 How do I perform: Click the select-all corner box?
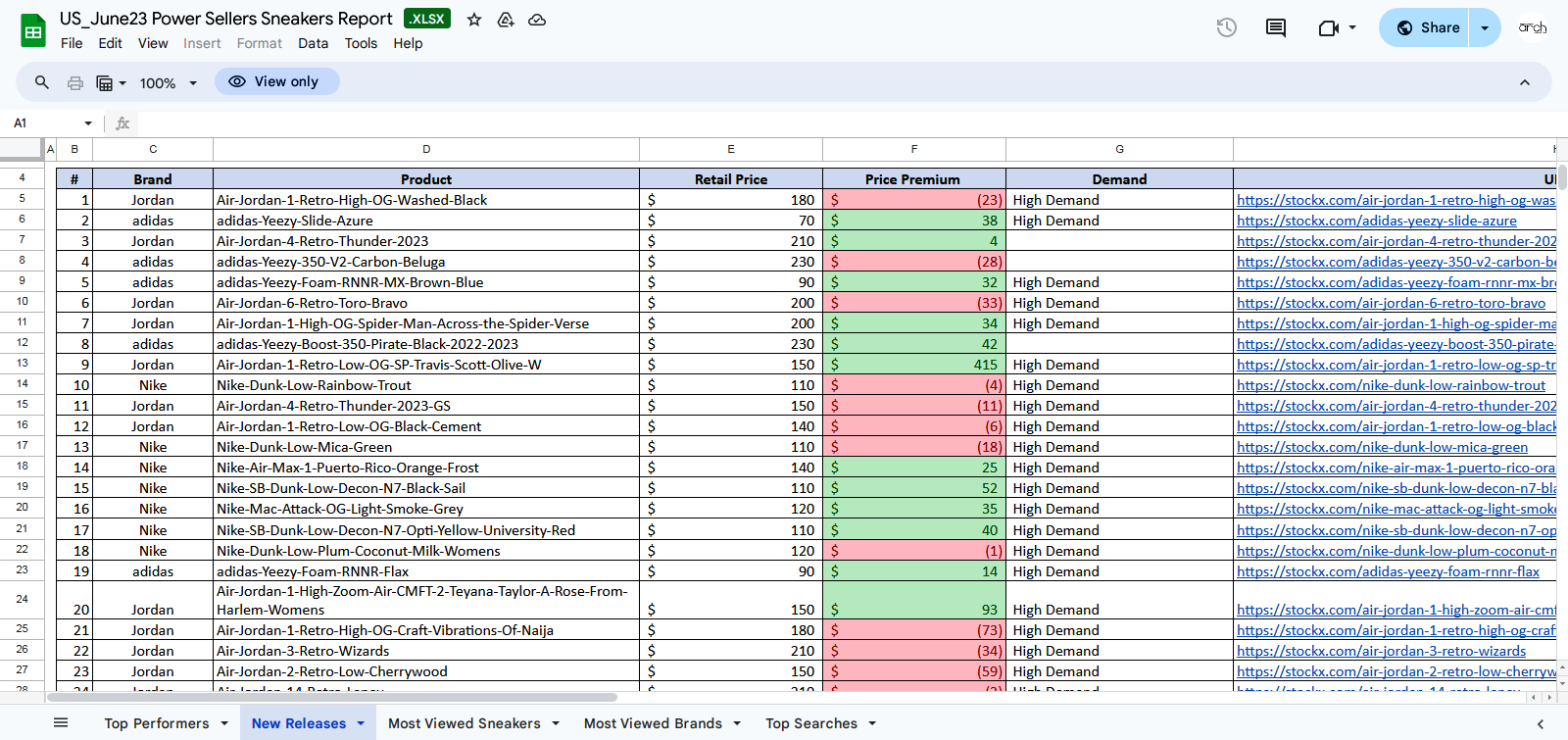pyautogui.click(x=22, y=149)
